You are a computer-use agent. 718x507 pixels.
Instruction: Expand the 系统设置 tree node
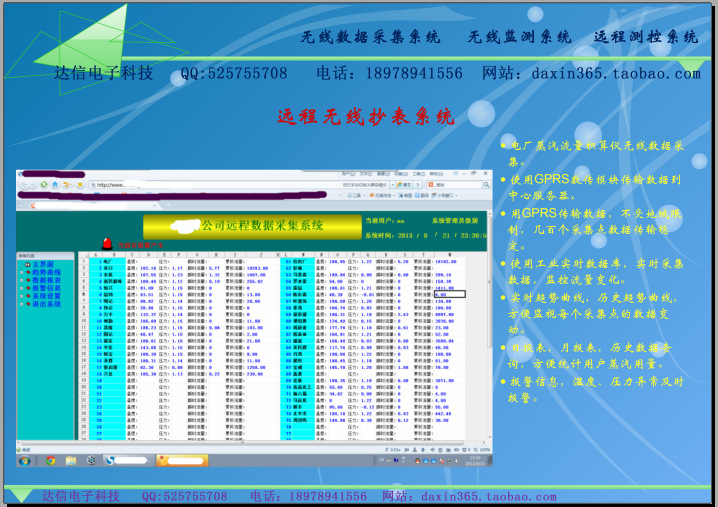coord(22,296)
